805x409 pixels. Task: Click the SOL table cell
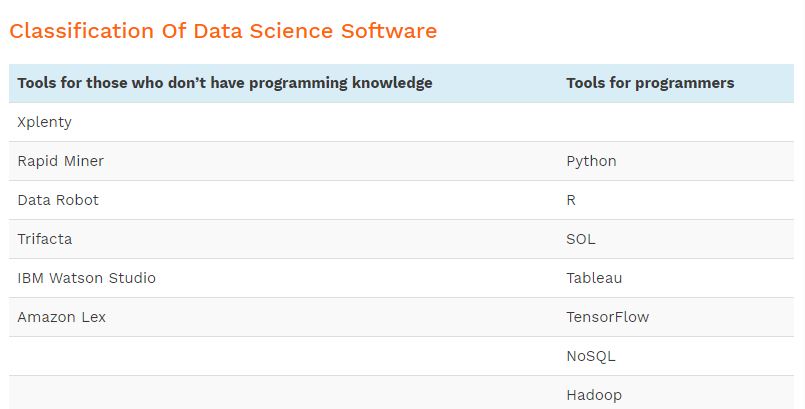[580, 239]
